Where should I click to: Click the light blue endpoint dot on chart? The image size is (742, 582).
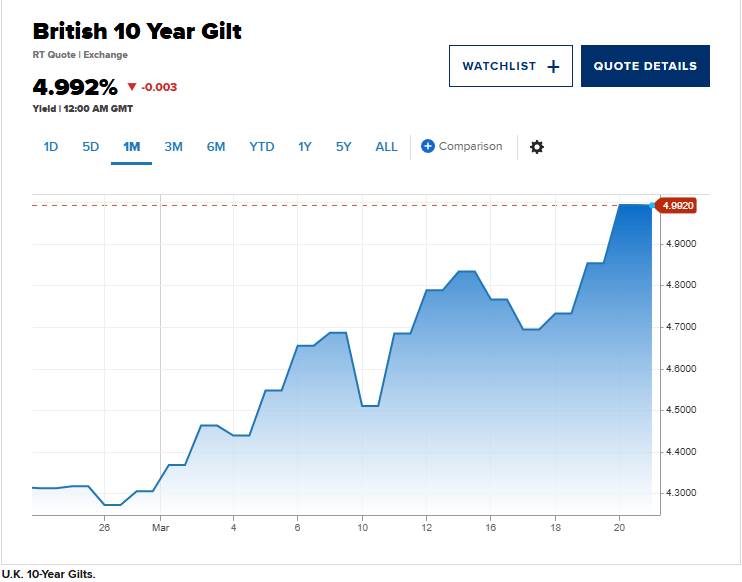click(x=652, y=205)
